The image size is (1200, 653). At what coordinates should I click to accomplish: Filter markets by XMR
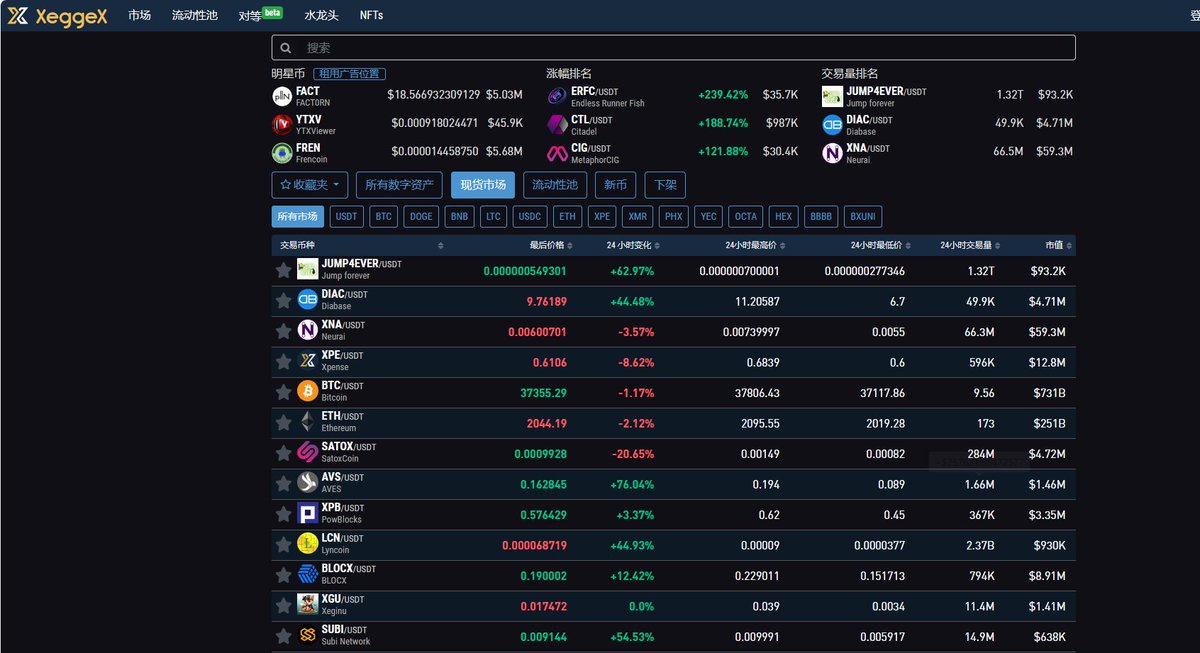(637, 216)
